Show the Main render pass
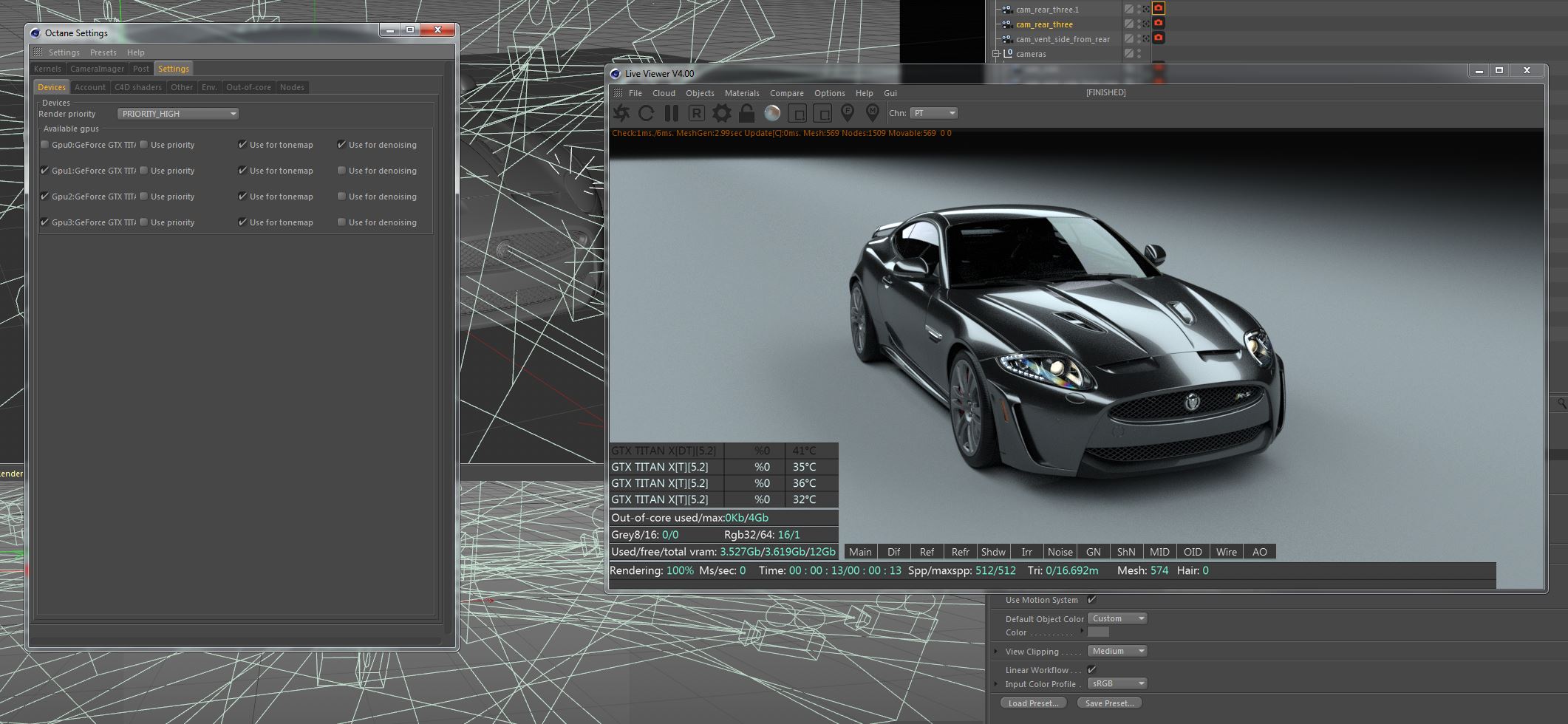 (x=860, y=552)
